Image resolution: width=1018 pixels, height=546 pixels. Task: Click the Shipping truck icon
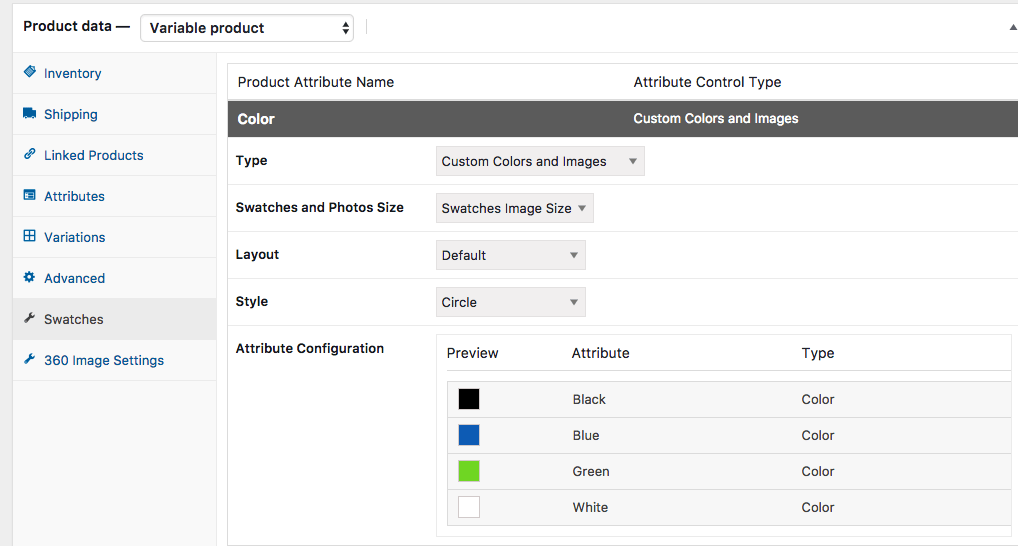click(x=30, y=114)
